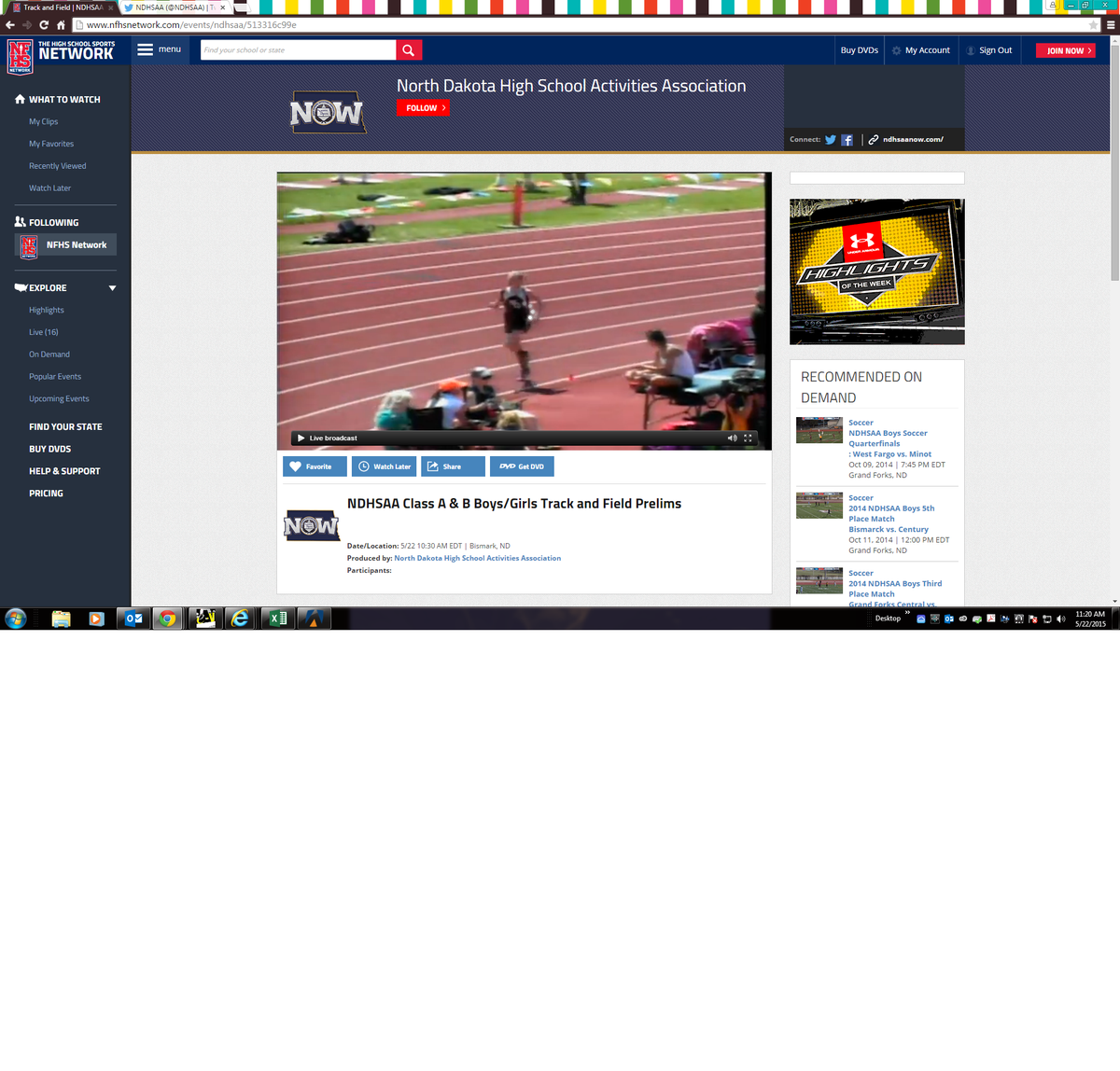Click Bismarck vs. Century thumbnail

tap(819, 506)
